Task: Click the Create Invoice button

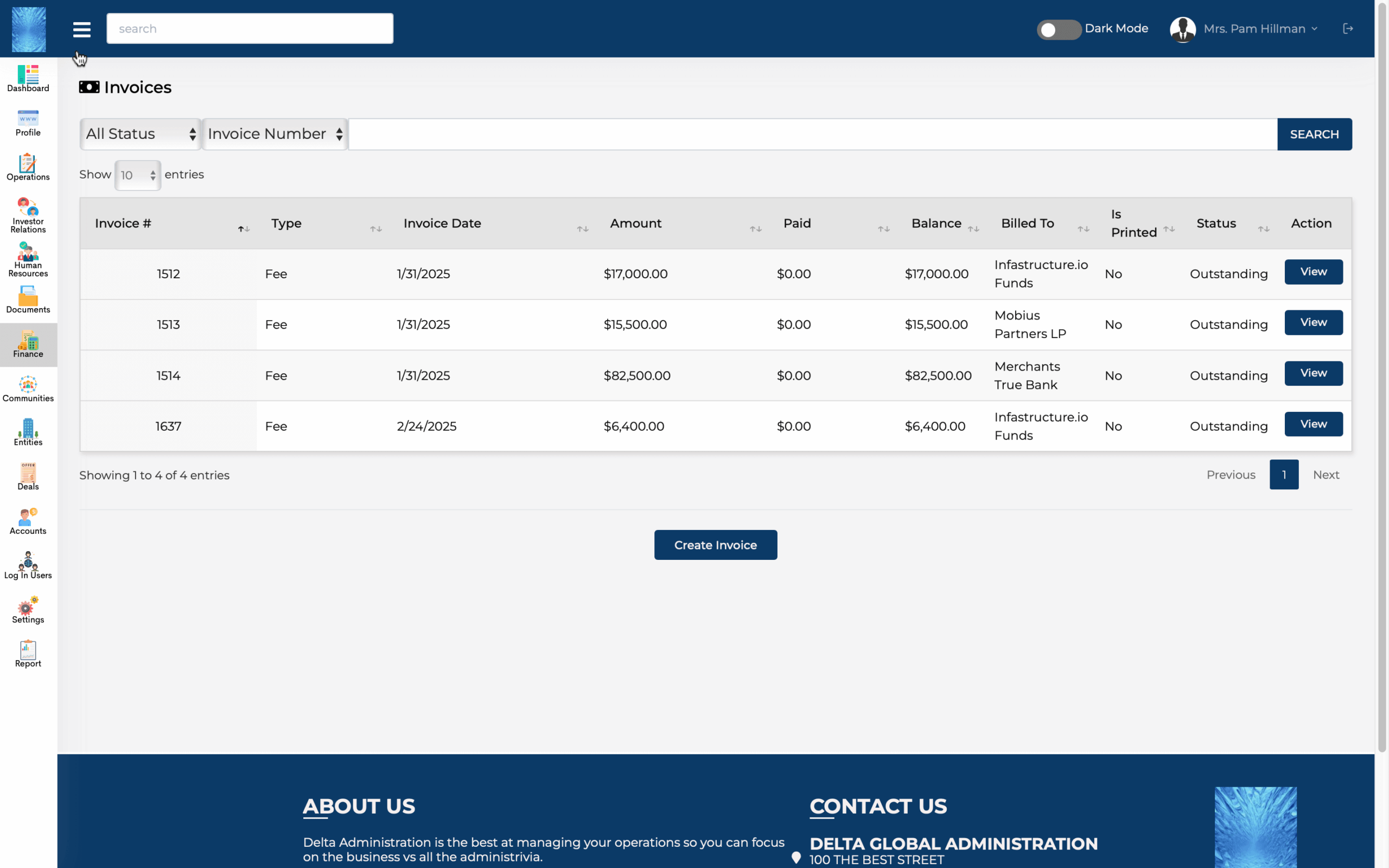Action: [715, 545]
